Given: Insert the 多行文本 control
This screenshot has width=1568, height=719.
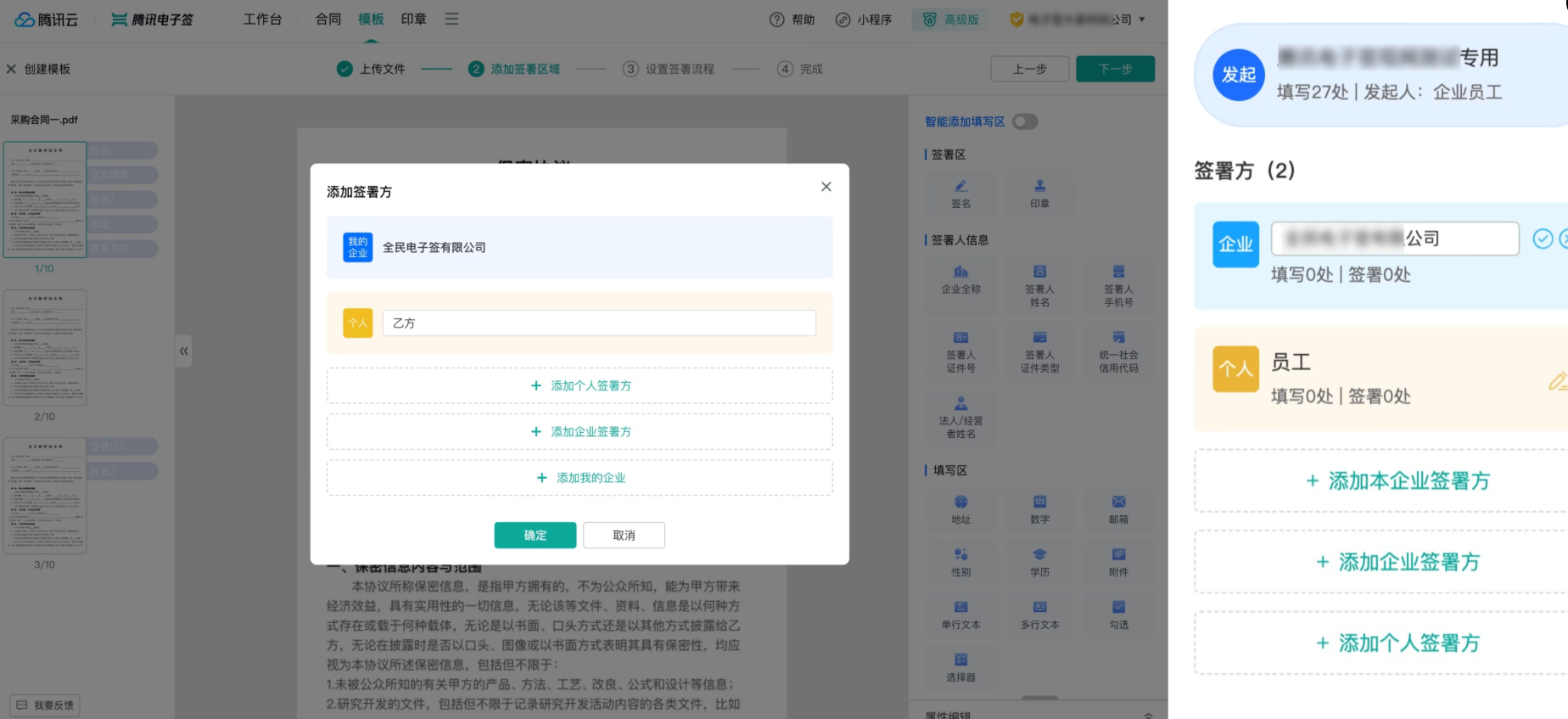Looking at the screenshot, I should tap(1039, 615).
